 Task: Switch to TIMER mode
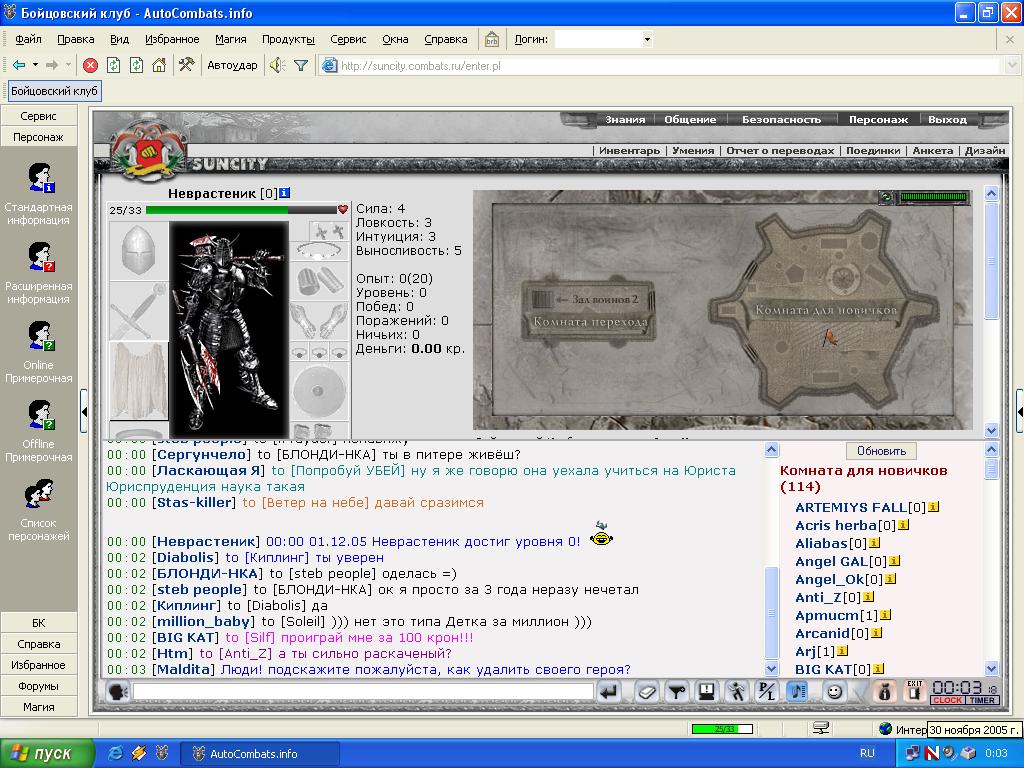[982, 700]
